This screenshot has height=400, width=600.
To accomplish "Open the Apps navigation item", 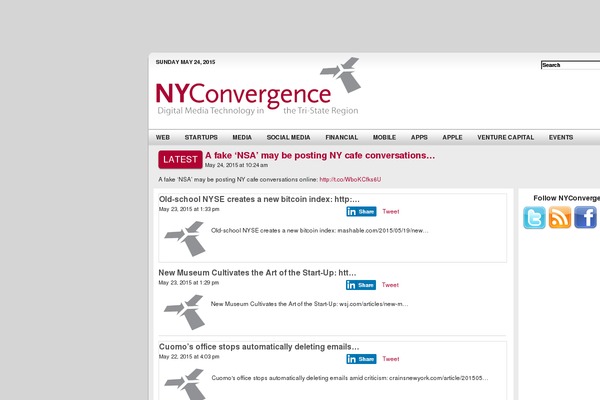I will [419, 137].
